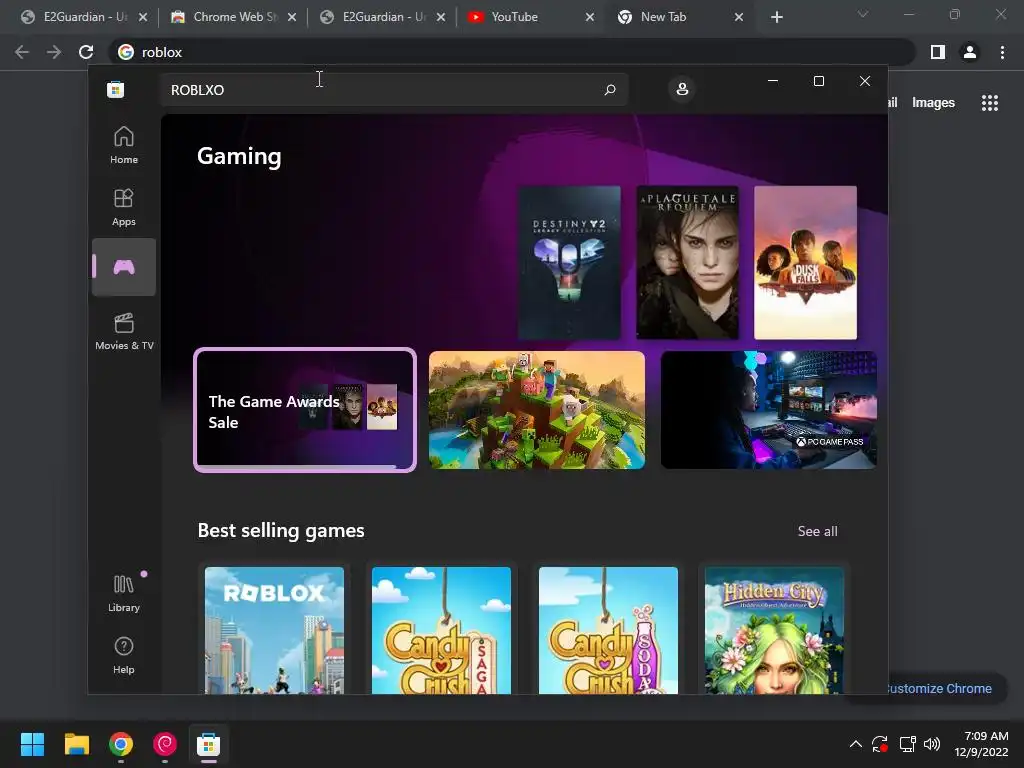Open Library in Store sidebar
Viewport: 1024px width, 768px height.
(123, 593)
